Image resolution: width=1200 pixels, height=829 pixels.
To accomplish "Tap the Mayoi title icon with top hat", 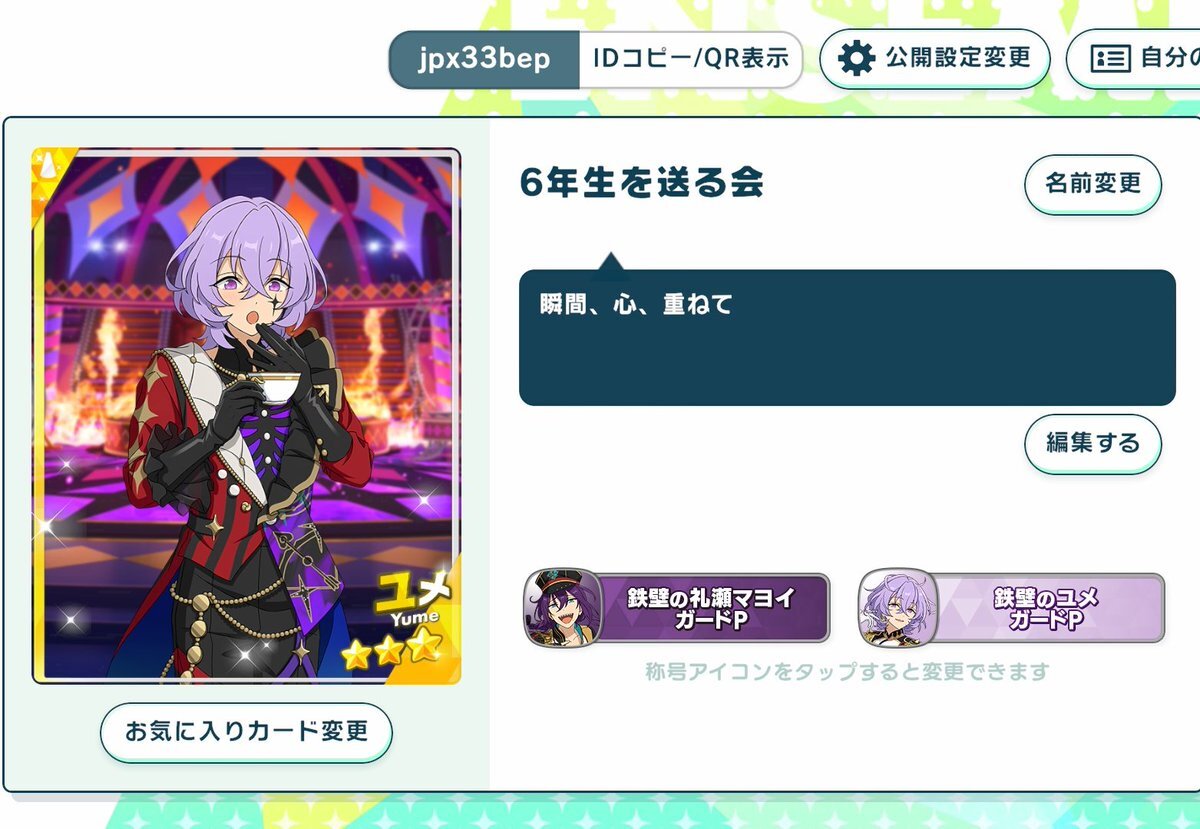I will 562,607.
